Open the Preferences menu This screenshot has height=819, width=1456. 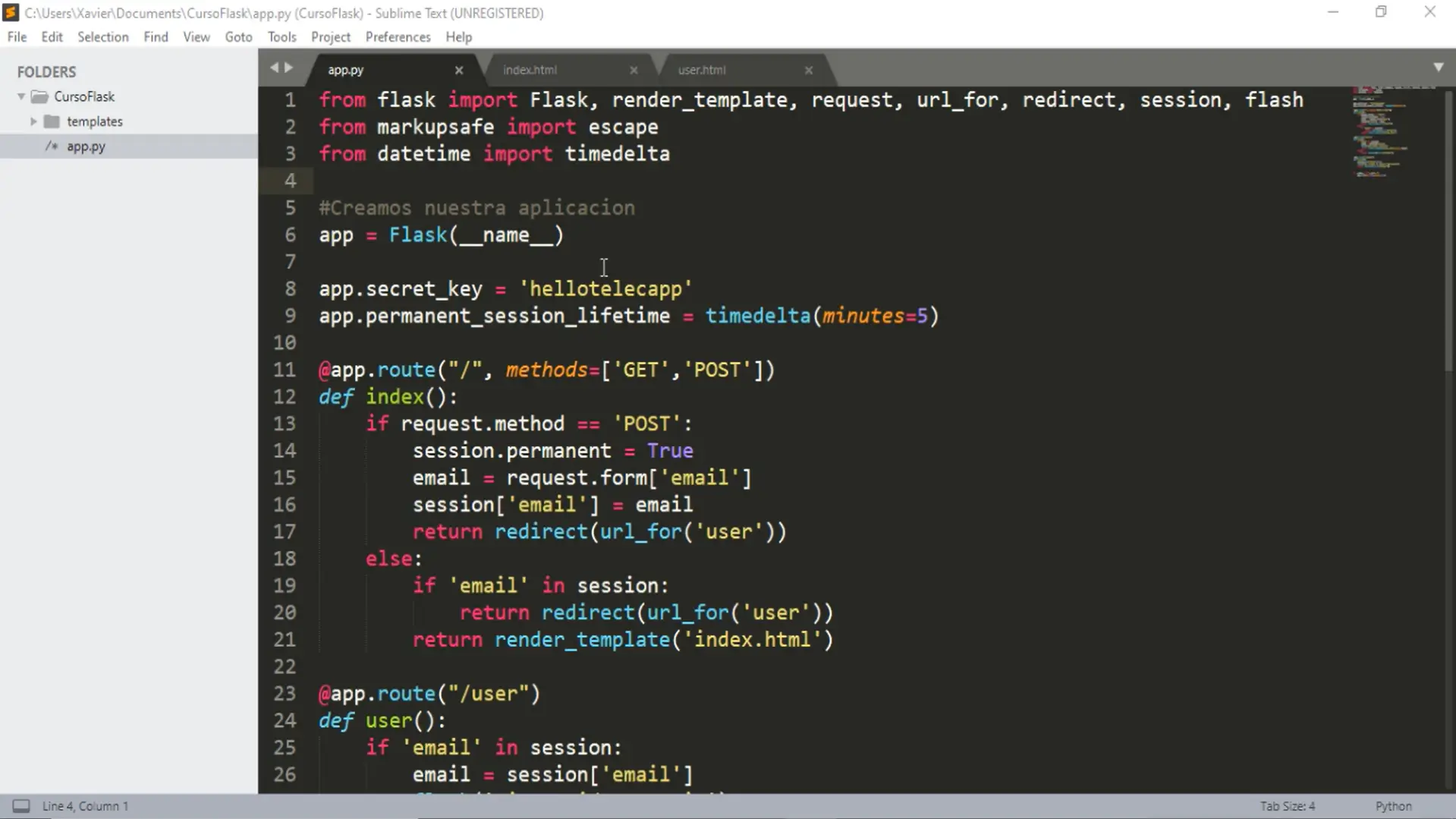[x=398, y=37]
